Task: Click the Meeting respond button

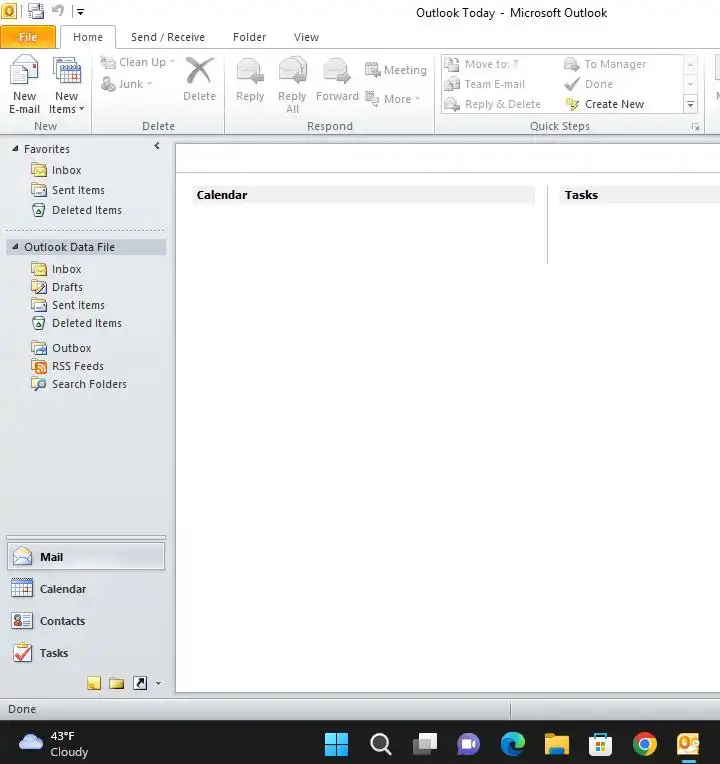Action: coord(396,70)
